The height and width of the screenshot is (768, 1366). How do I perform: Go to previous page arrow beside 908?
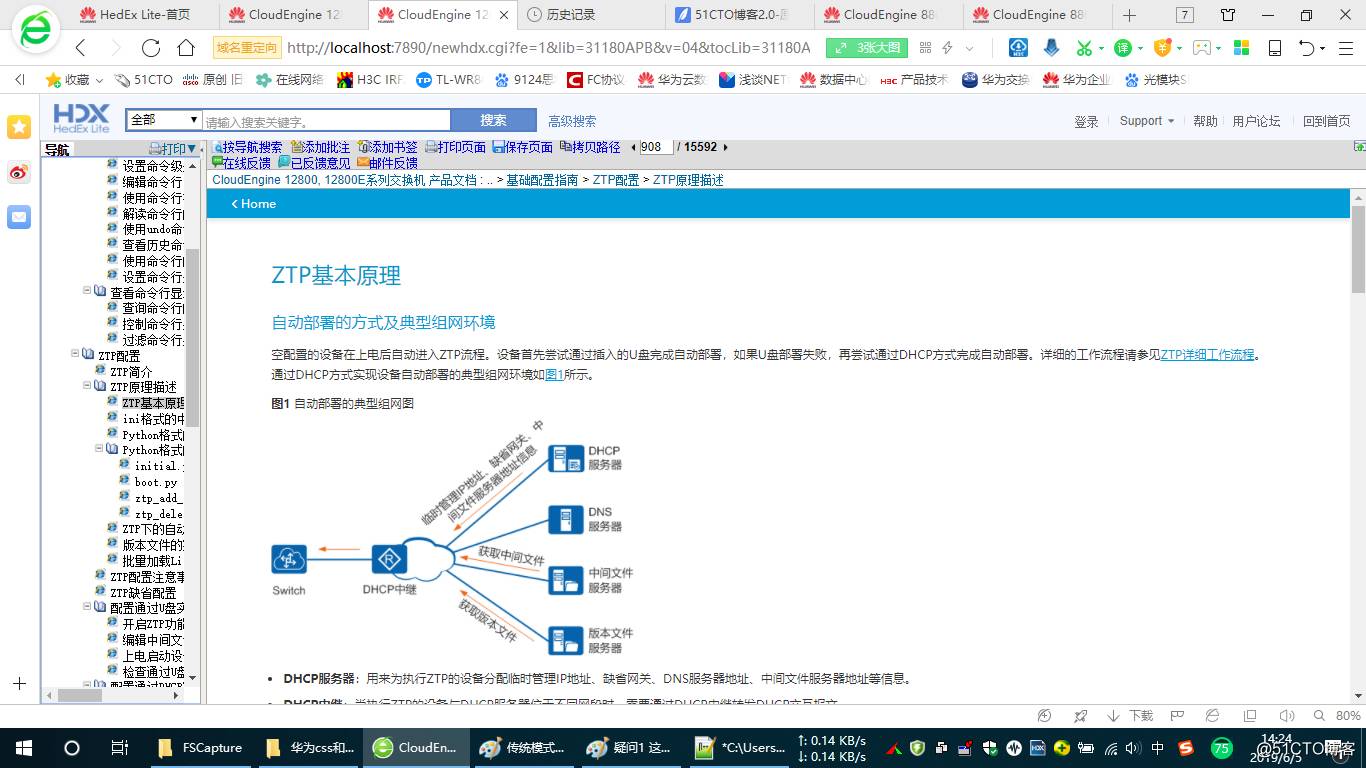(x=633, y=147)
